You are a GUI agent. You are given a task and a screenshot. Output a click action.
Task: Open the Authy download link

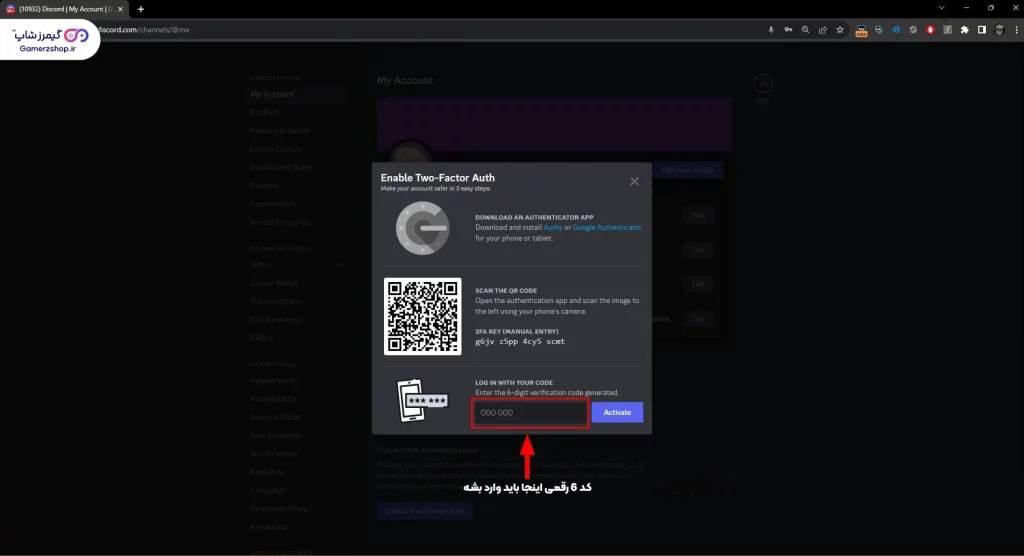click(x=552, y=227)
